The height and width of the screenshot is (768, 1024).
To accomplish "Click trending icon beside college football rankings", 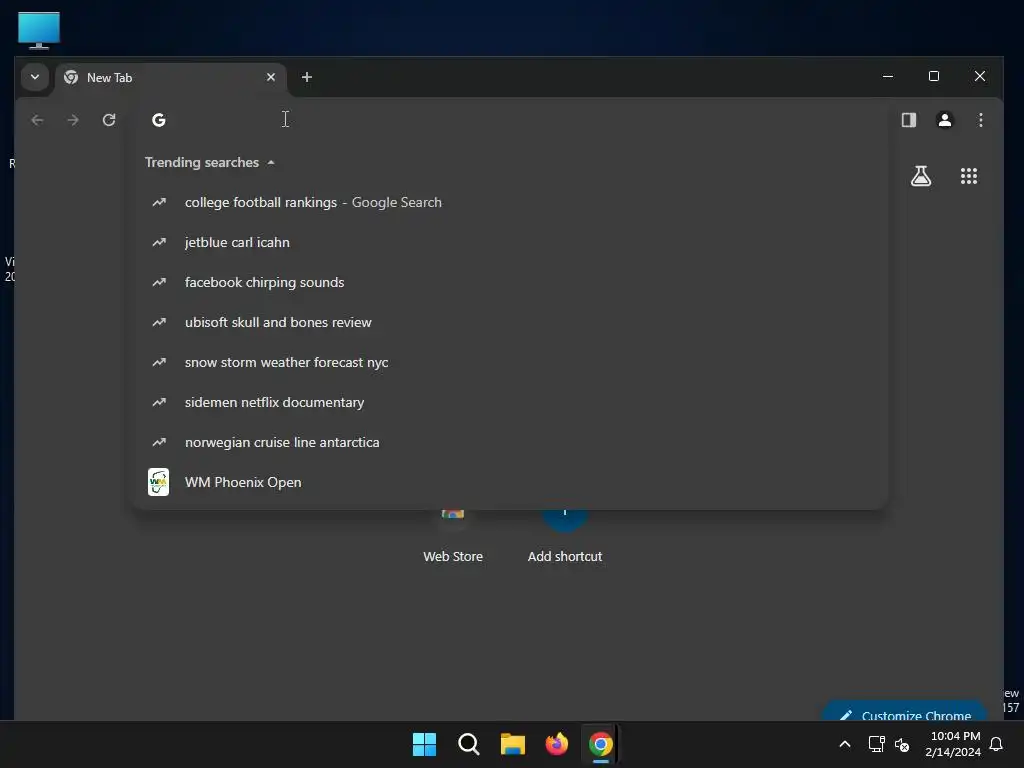I will pyautogui.click(x=159, y=202).
